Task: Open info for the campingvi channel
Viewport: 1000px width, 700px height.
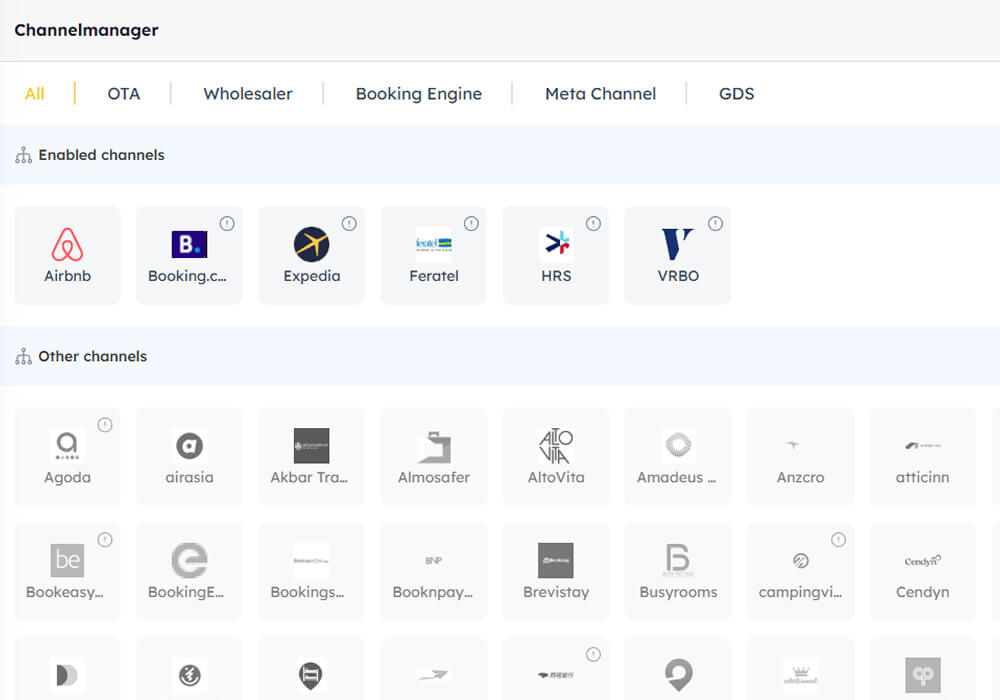Action: tap(837, 538)
